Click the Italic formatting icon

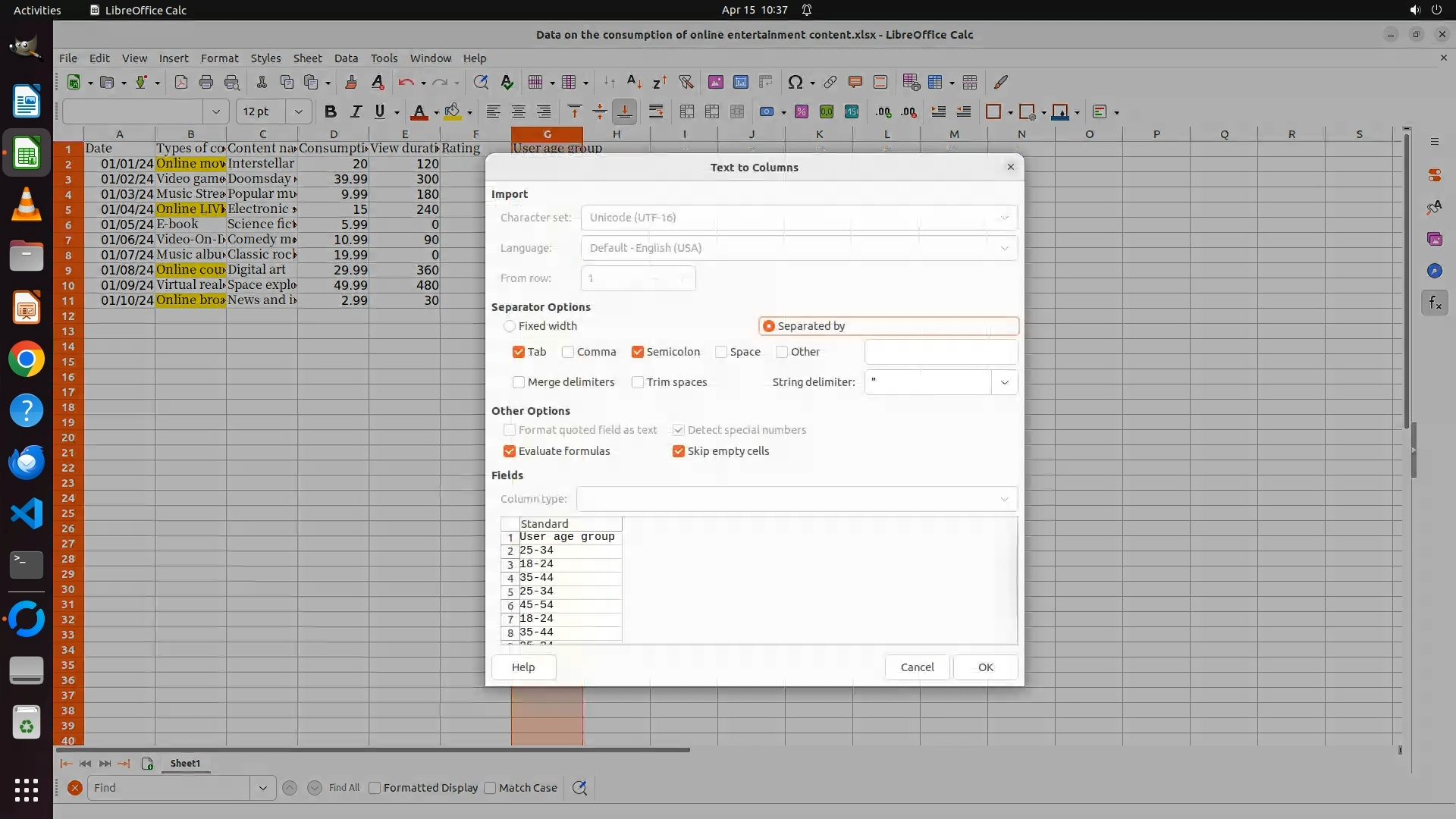point(355,112)
